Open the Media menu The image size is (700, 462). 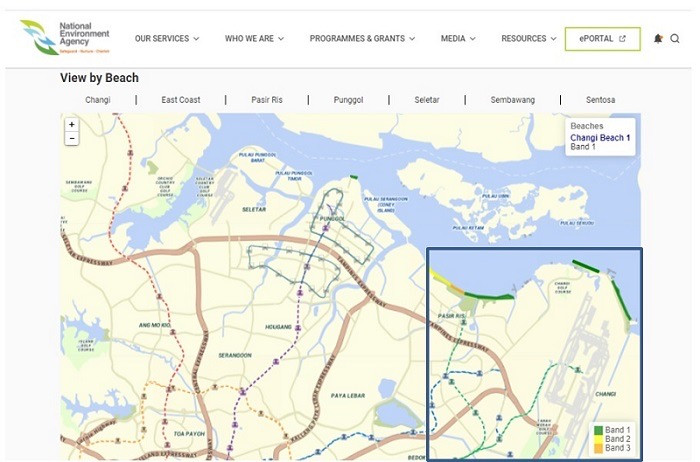click(457, 39)
